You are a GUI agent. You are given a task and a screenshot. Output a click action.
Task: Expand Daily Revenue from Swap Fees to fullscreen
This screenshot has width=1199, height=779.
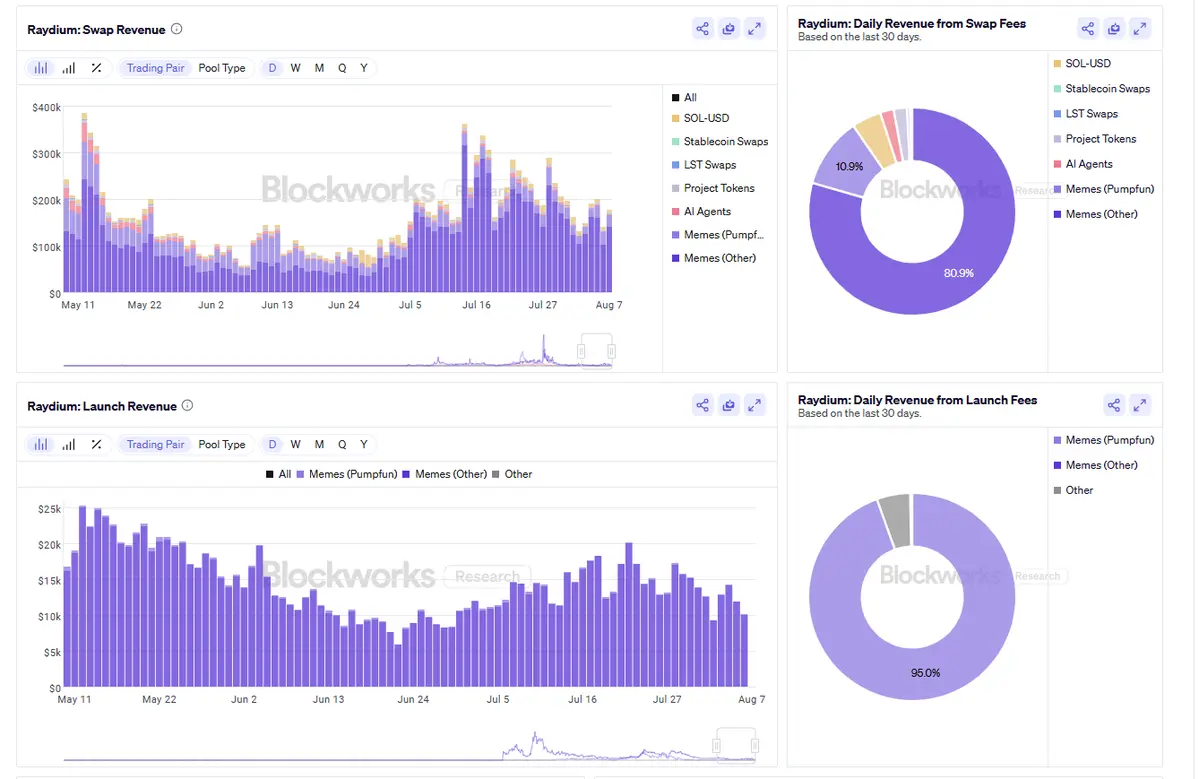click(1139, 29)
